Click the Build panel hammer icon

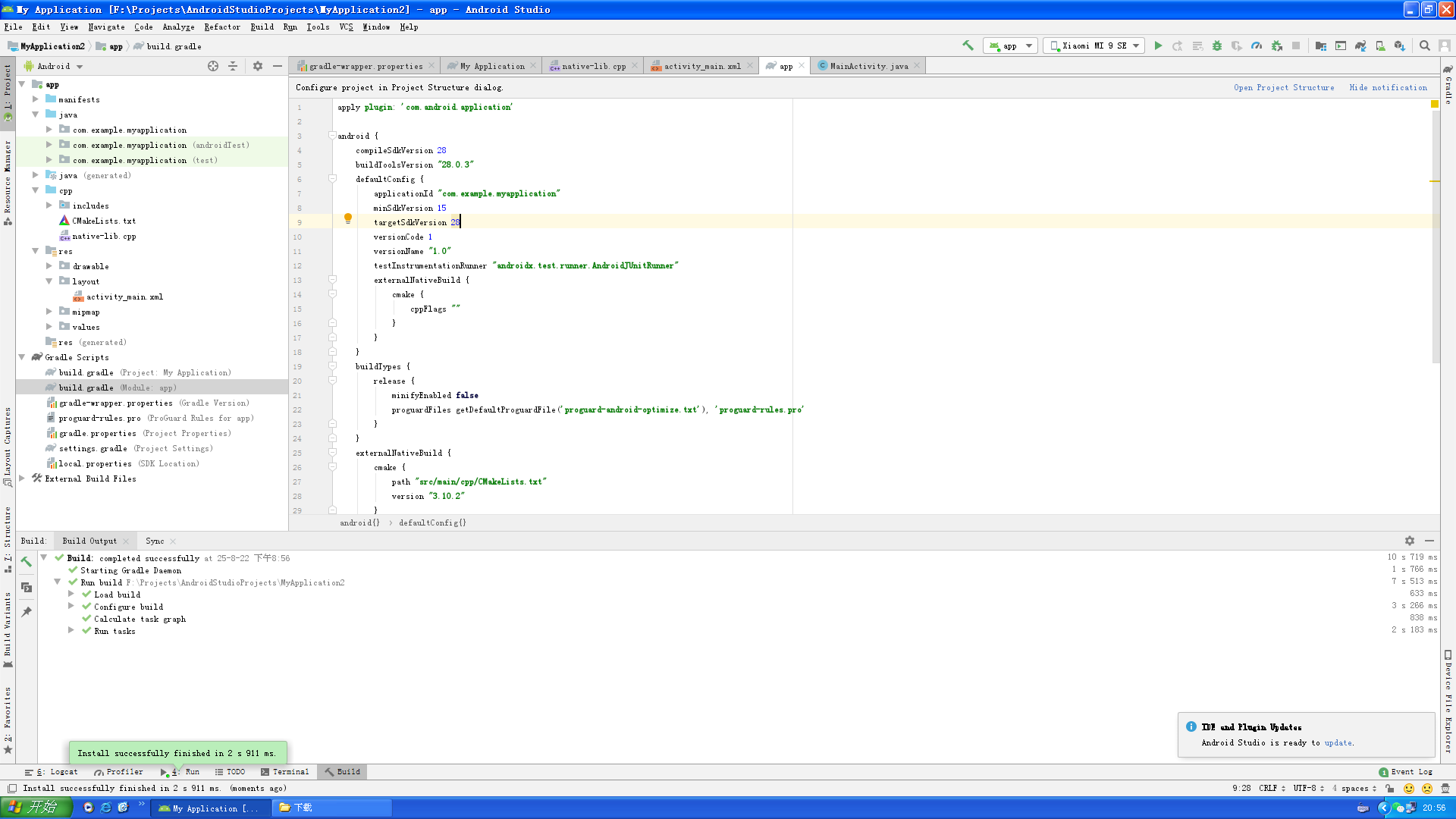click(27, 562)
